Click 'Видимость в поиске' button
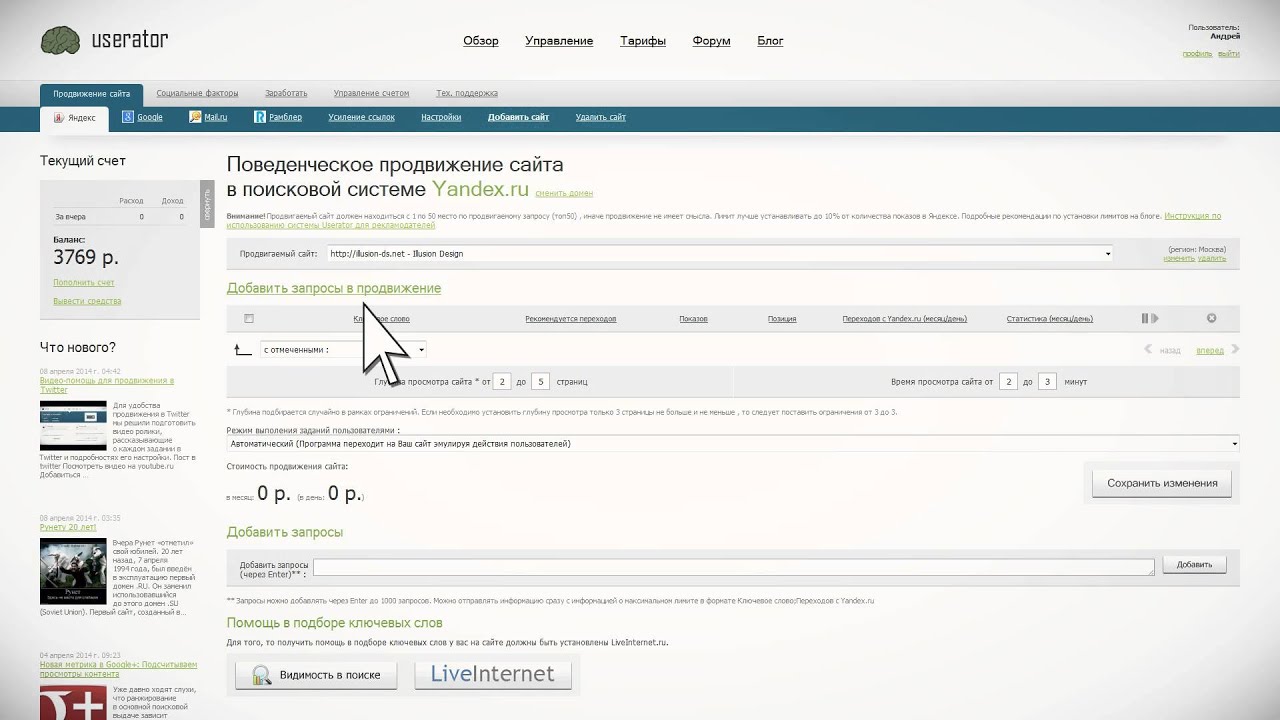The height and width of the screenshot is (720, 1280). (316, 675)
